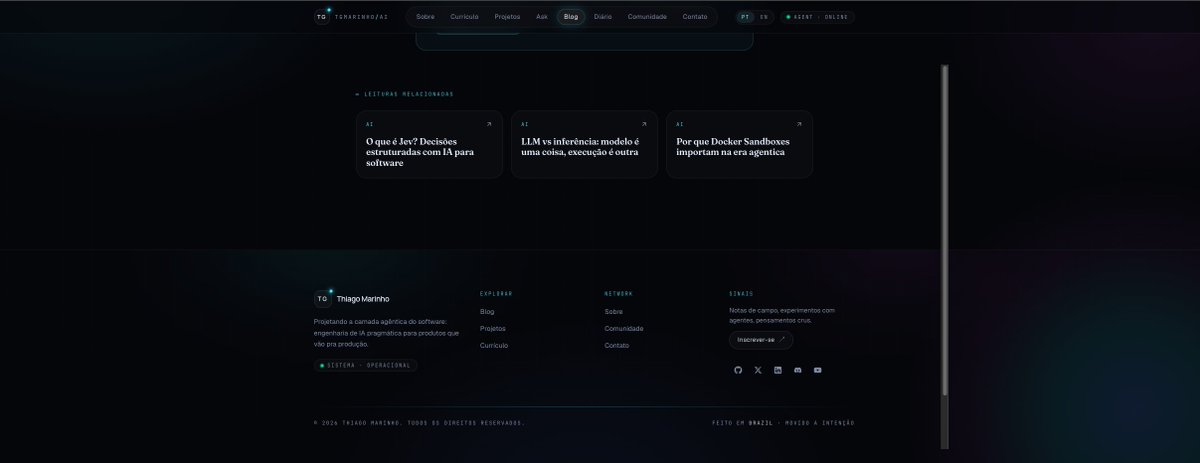Viewport: 1200px width, 463px height.
Task: Open Sobre in top navigation
Action: pyautogui.click(x=425, y=17)
